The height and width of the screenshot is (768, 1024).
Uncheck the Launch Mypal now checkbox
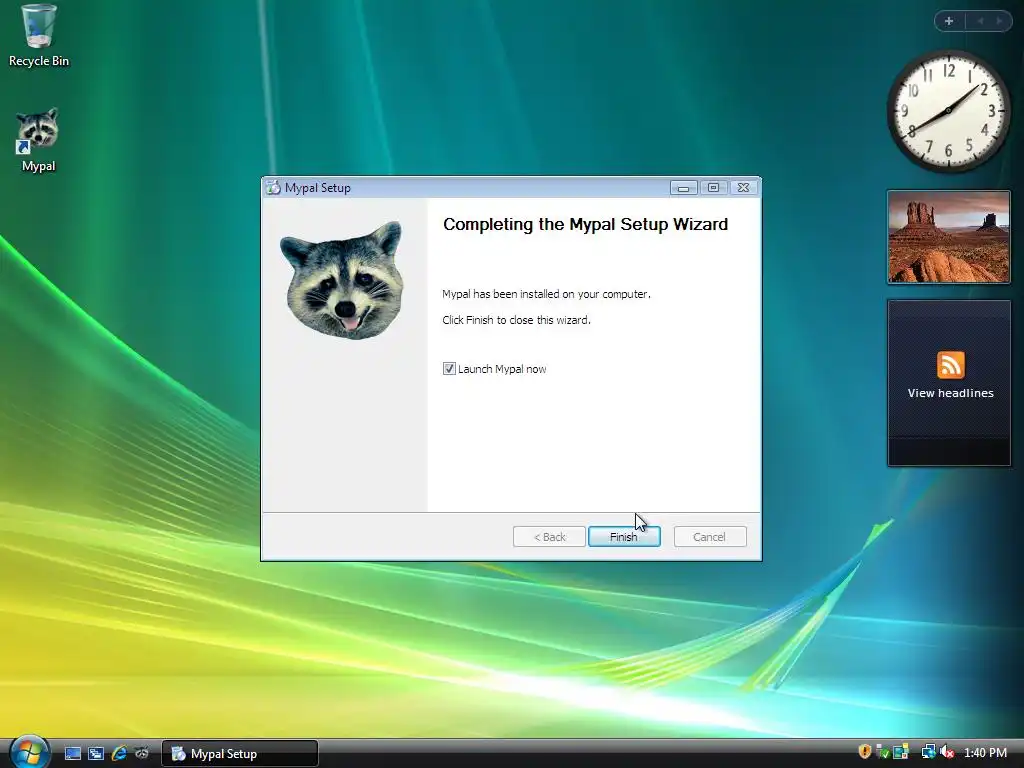click(449, 369)
